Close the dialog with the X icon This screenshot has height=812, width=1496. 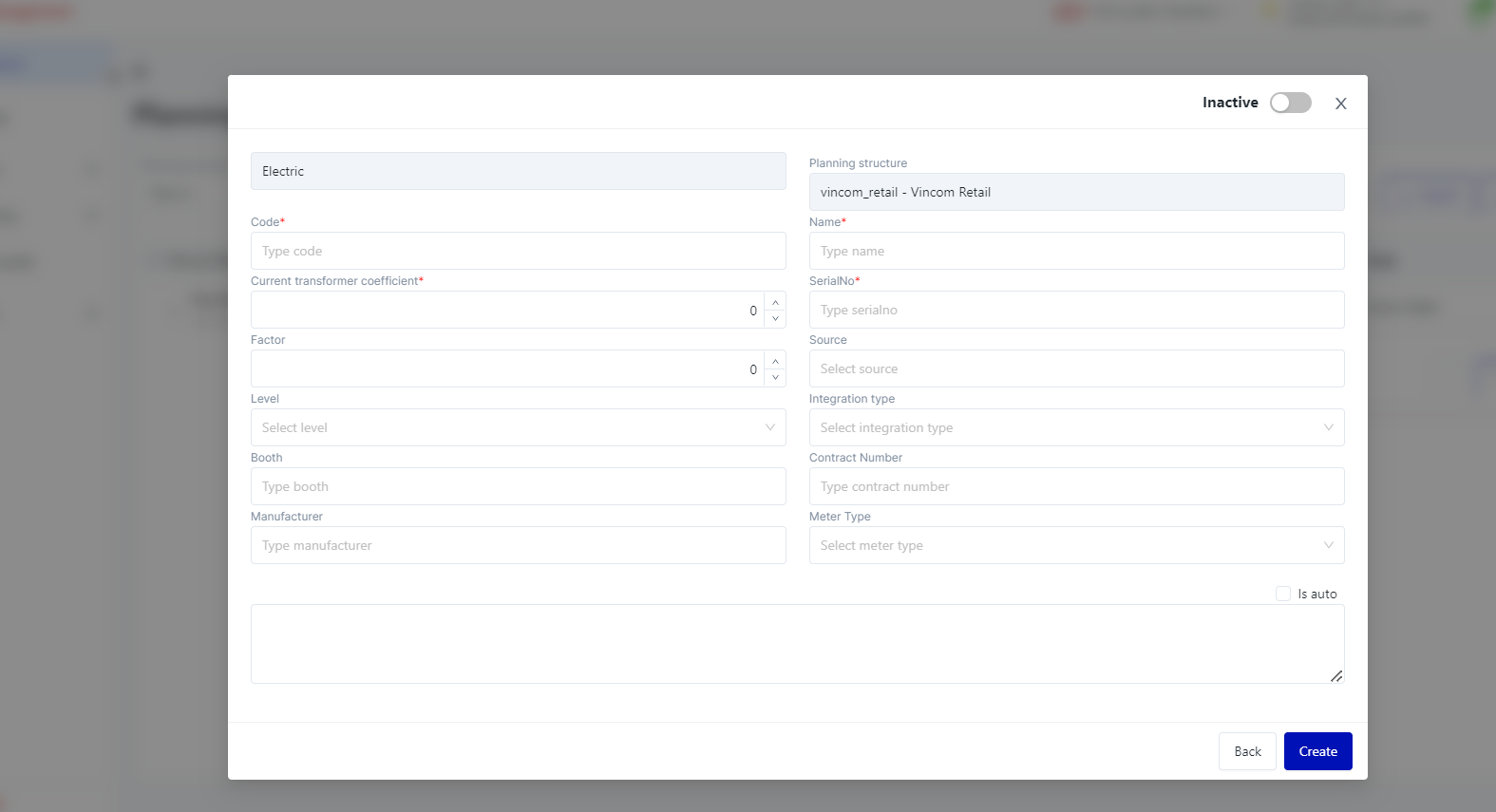point(1340,104)
